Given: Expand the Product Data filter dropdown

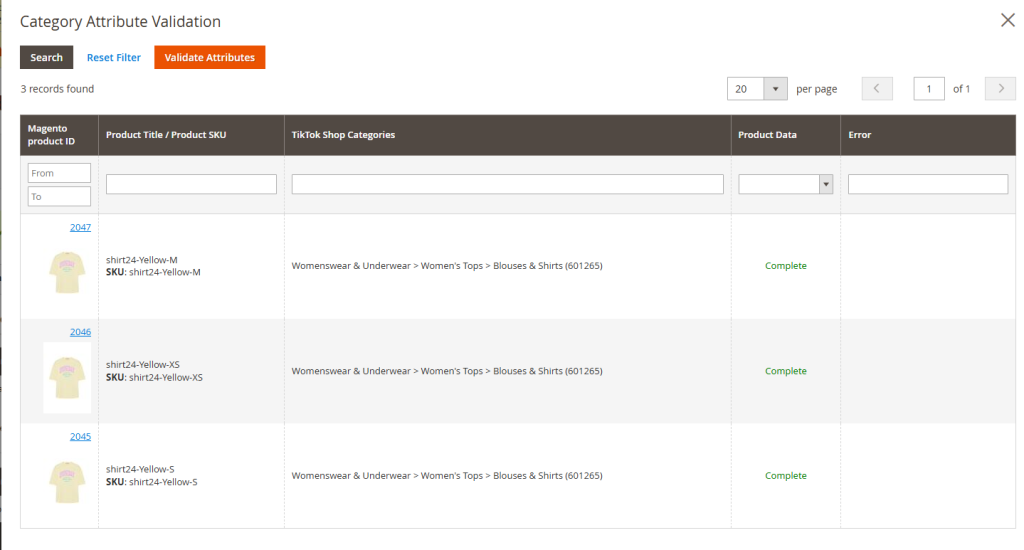Looking at the screenshot, I should point(786,184).
